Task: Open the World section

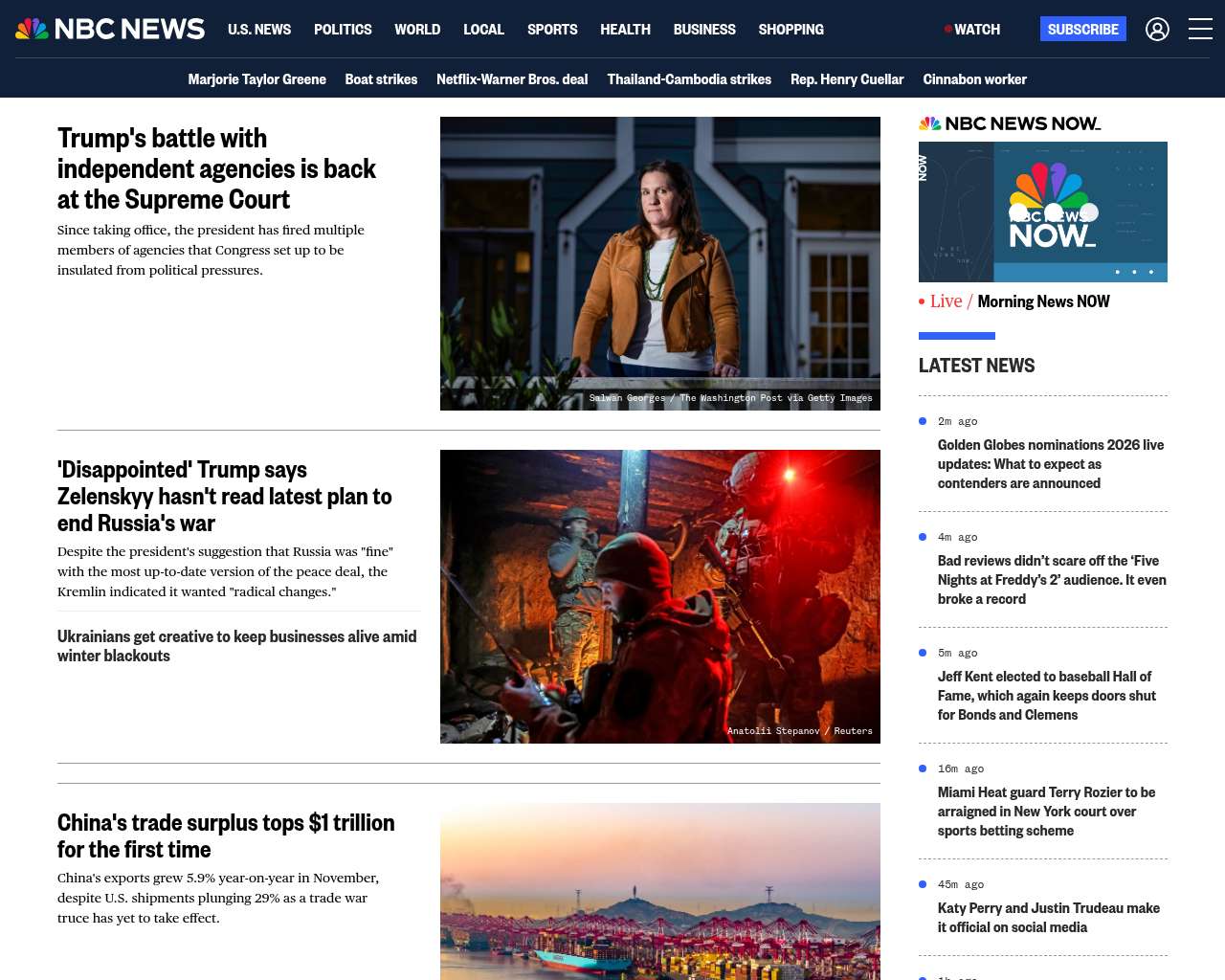Action: pos(417,30)
